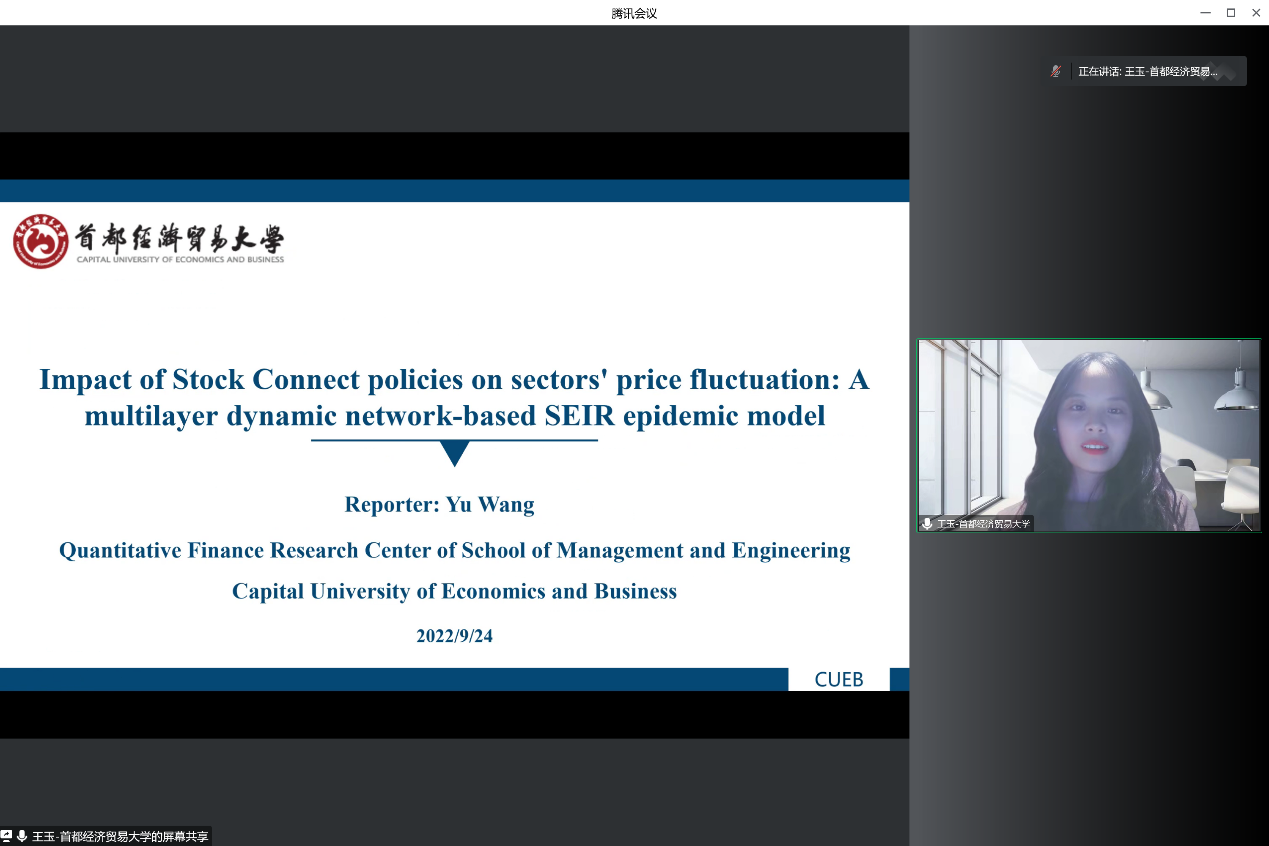Click the 'CUEB' footer label on the slide
The width and height of the screenshot is (1269, 846).
(x=839, y=680)
